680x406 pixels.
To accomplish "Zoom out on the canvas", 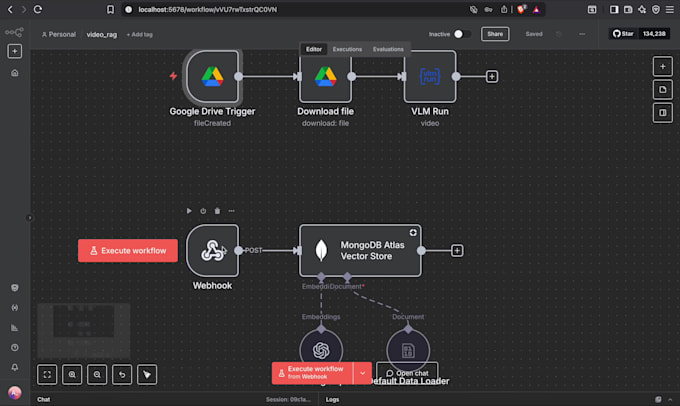I will [x=97, y=374].
